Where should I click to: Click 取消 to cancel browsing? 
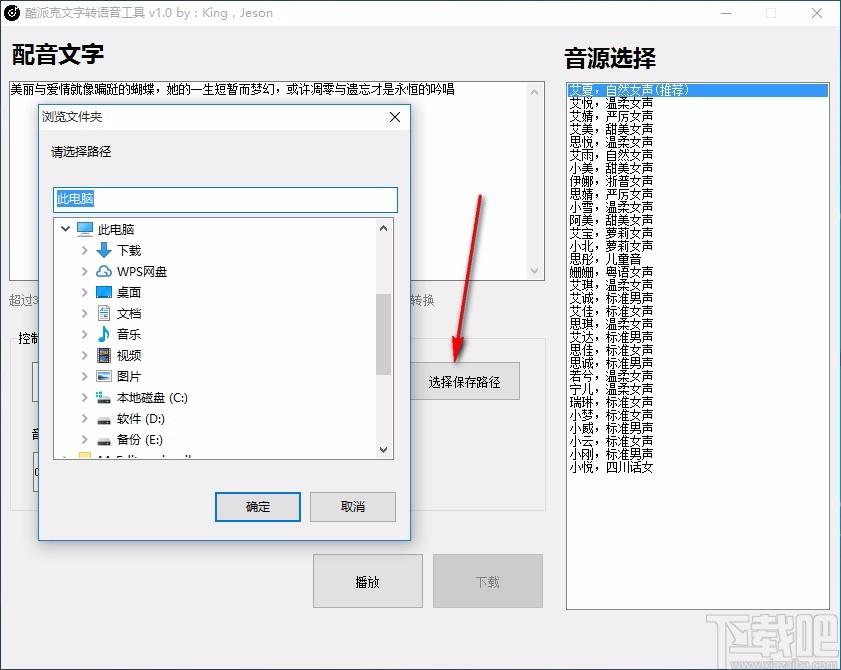[353, 507]
